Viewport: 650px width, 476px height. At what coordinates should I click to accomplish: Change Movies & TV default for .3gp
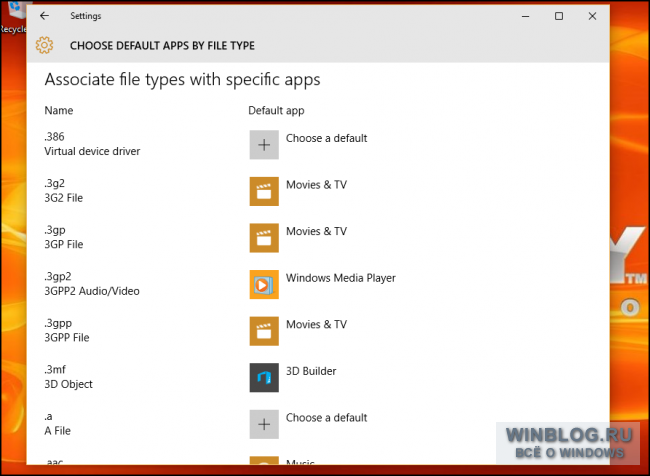(x=316, y=231)
